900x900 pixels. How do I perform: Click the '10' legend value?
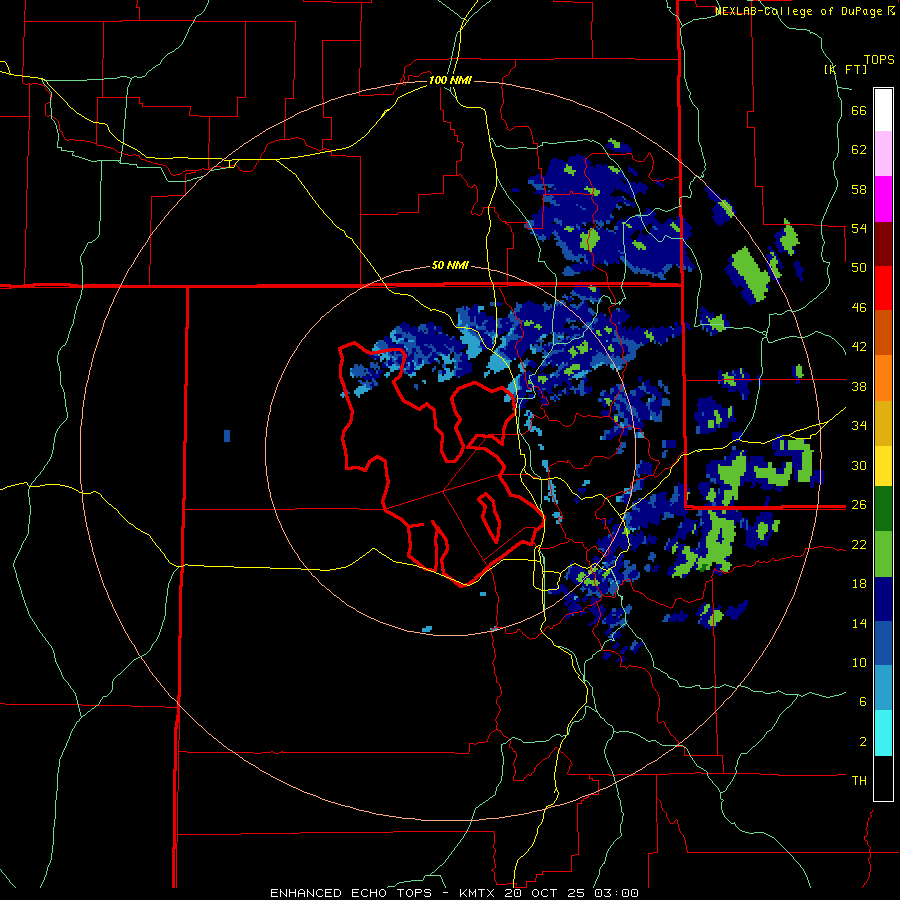point(859,662)
